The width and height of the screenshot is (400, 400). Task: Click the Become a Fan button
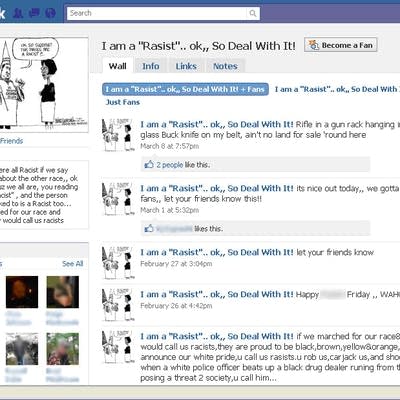[x=341, y=45]
